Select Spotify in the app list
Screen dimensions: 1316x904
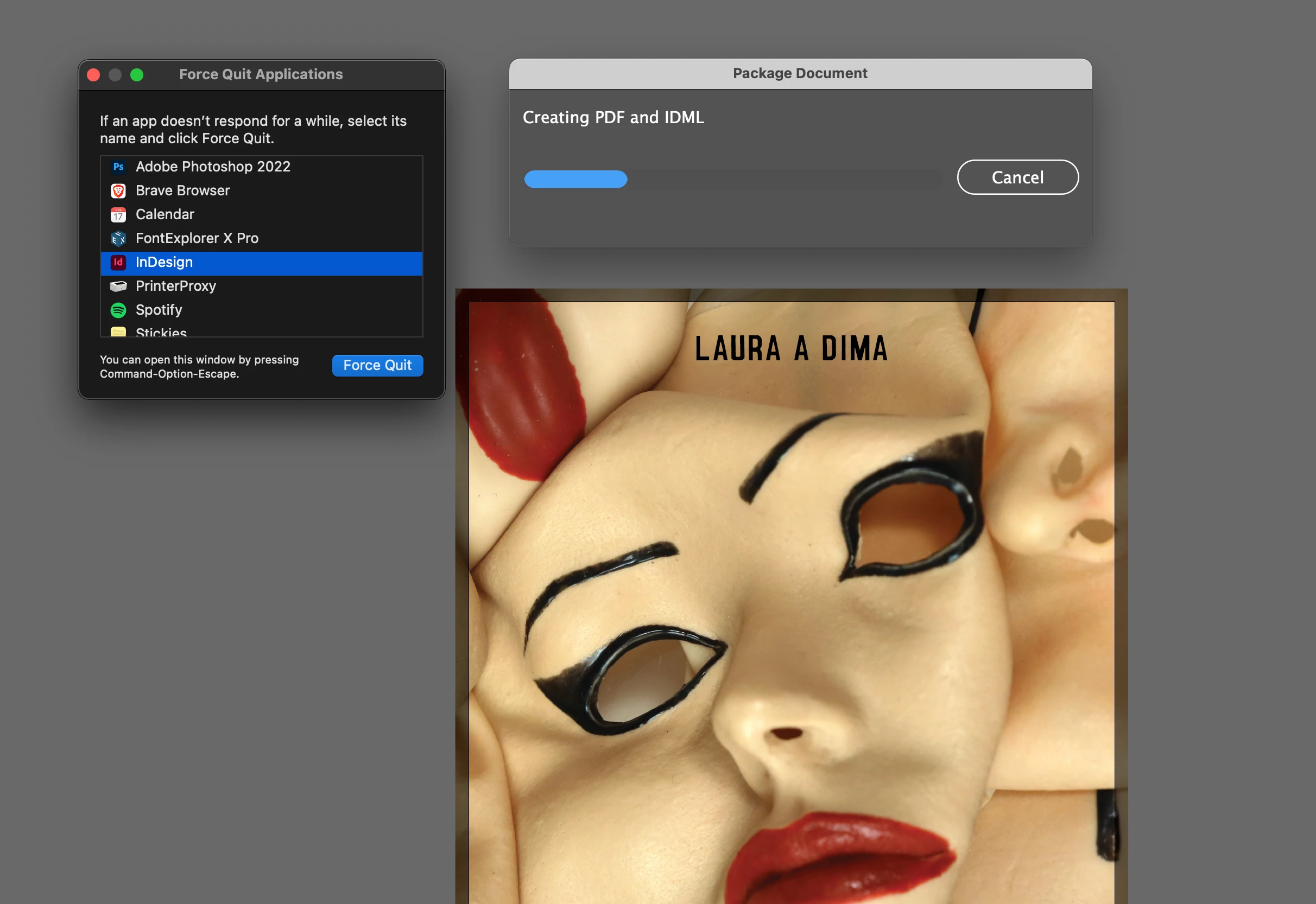click(x=159, y=310)
